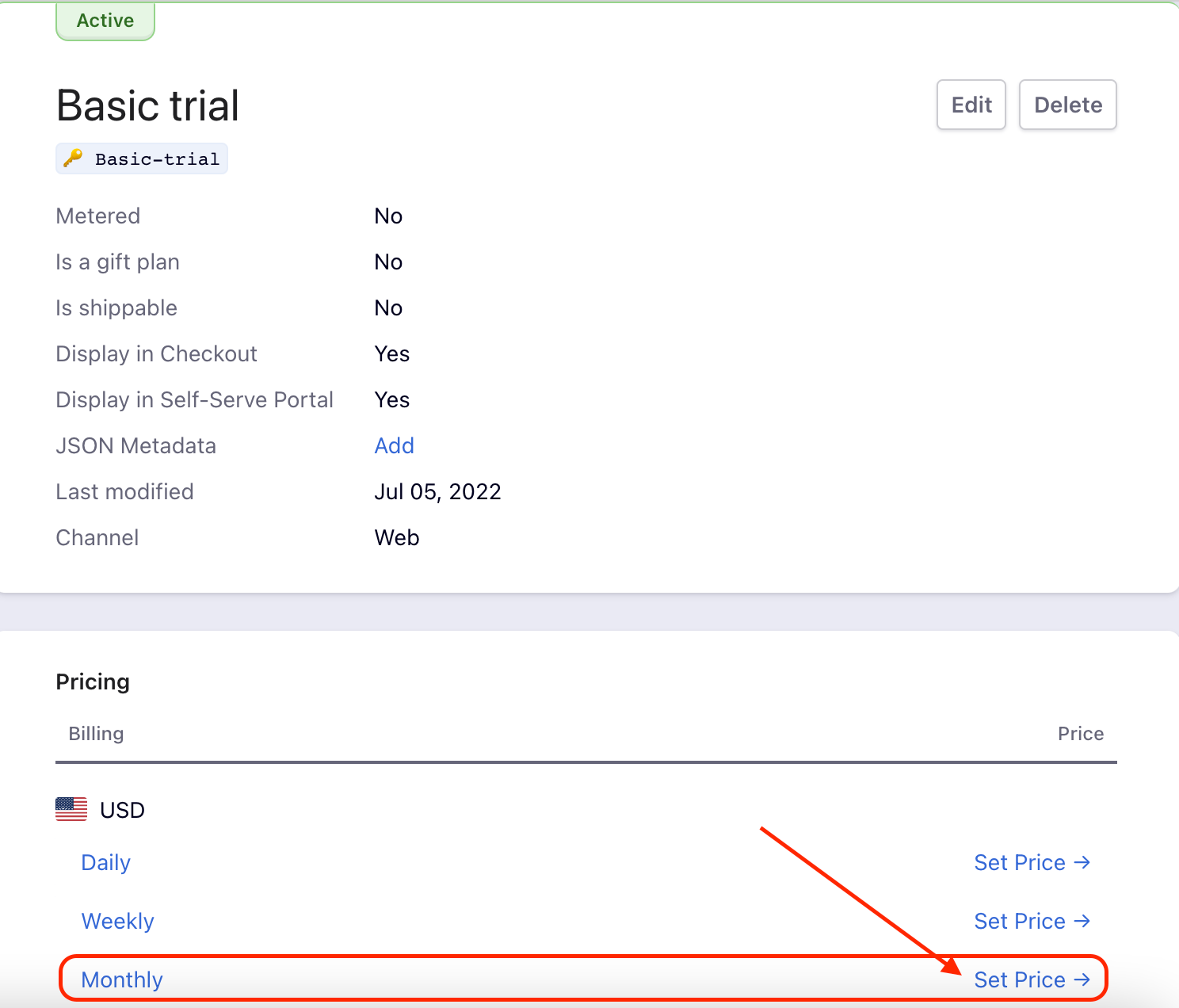
Task: Open the Daily billing period link
Action: [x=105, y=862]
